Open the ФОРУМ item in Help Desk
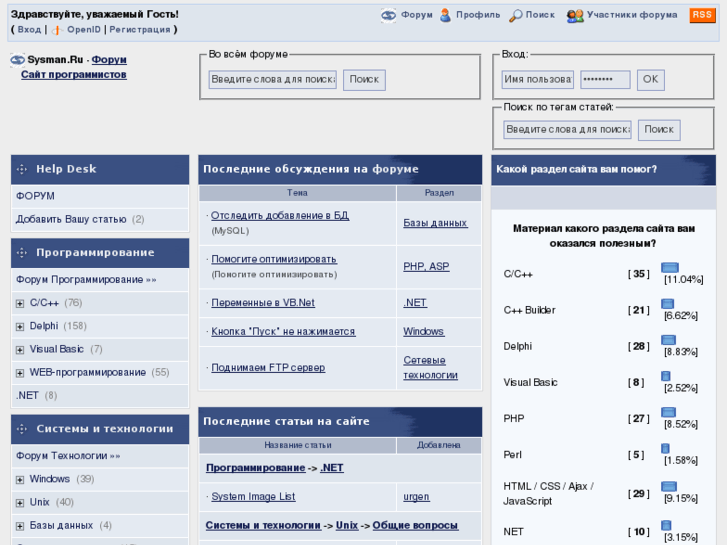The height and width of the screenshot is (545, 727). coord(35,196)
